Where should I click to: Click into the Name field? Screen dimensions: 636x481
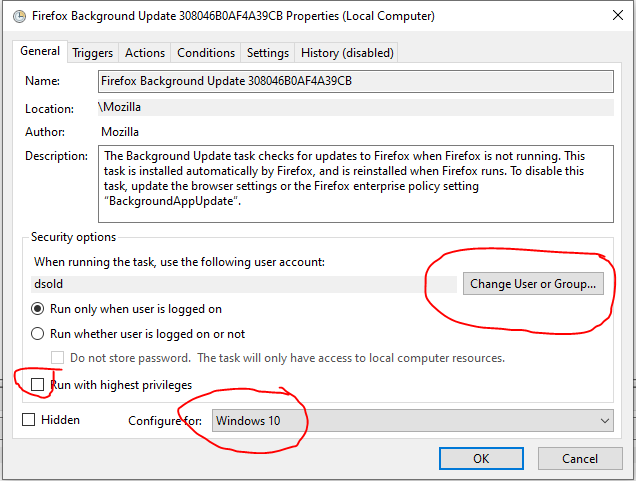(356, 82)
